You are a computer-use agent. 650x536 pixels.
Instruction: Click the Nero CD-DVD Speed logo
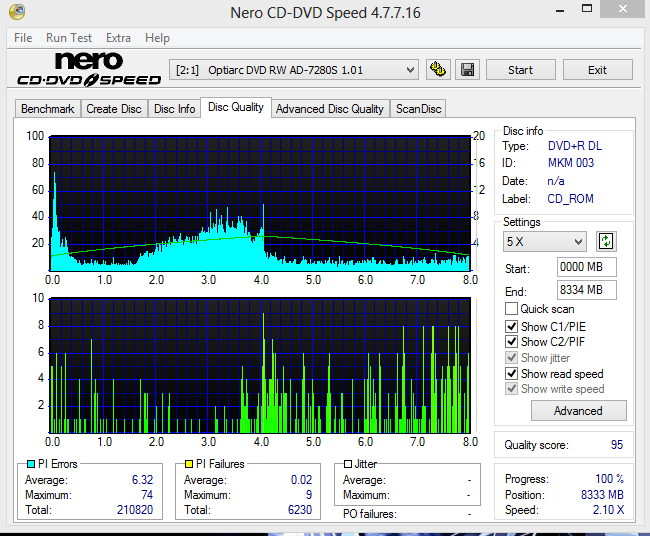point(88,69)
